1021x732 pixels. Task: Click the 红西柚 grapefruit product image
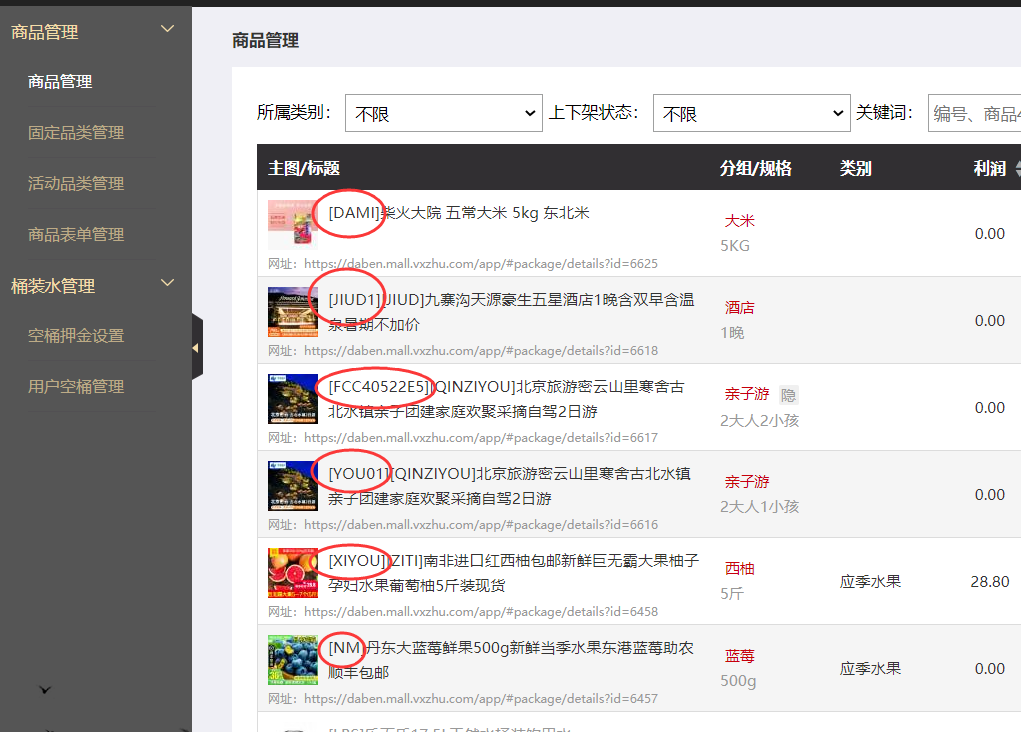click(x=292, y=573)
